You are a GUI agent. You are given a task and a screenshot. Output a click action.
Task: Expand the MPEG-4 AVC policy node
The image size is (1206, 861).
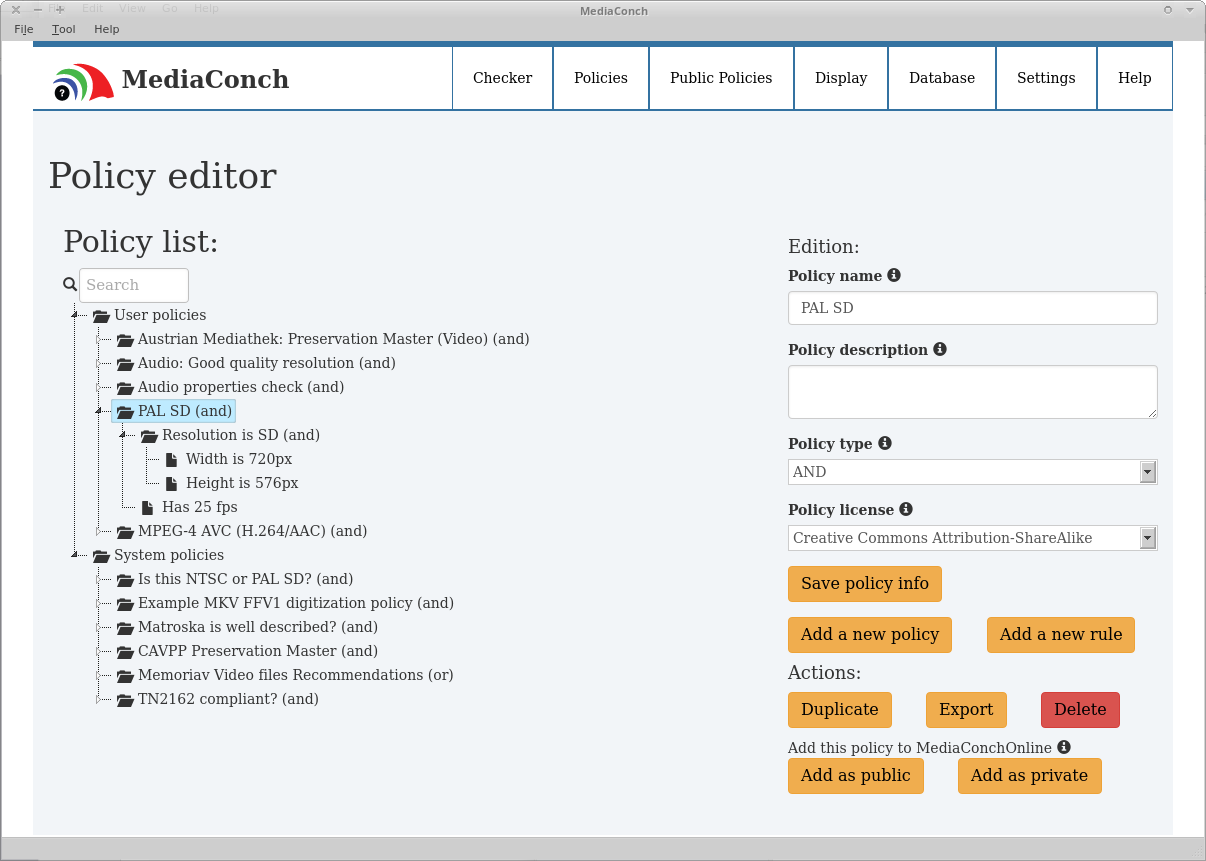click(x=99, y=531)
